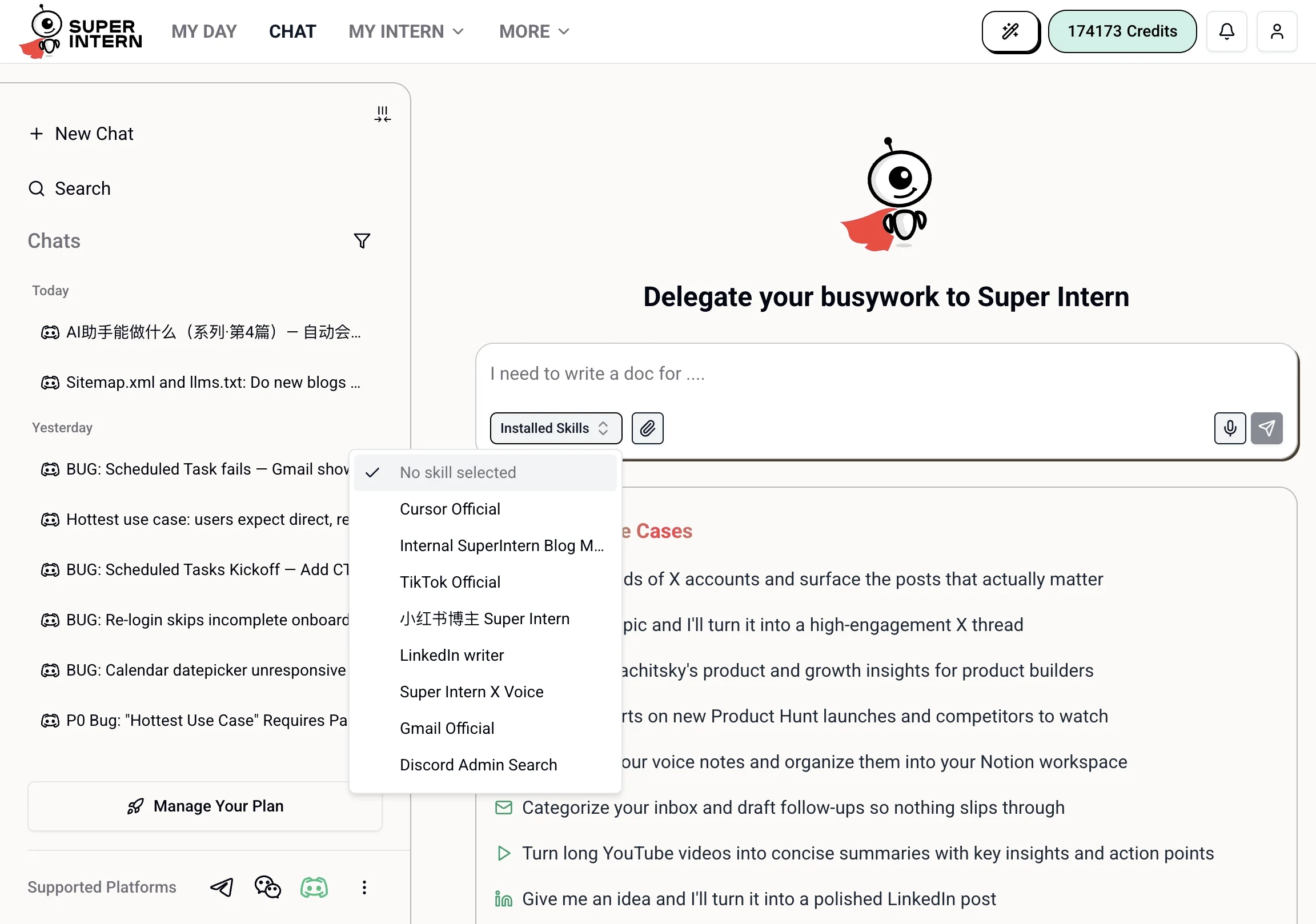The height and width of the screenshot is (924, 1316).
Task: Select the 小红书博主 Super Intern skill
Action: (485, 619)
